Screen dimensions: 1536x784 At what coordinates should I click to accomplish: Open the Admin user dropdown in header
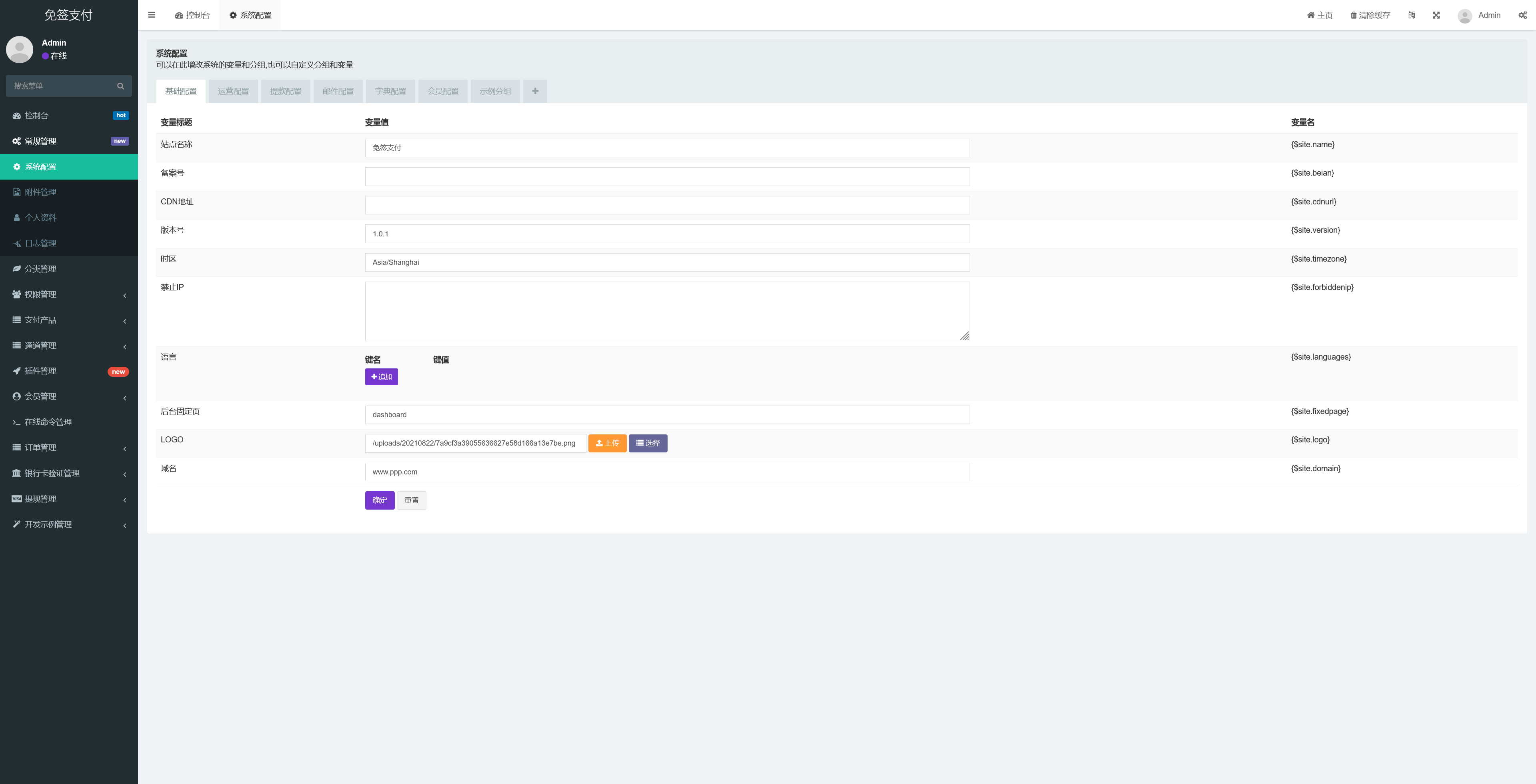click(x=1479, y=16)
